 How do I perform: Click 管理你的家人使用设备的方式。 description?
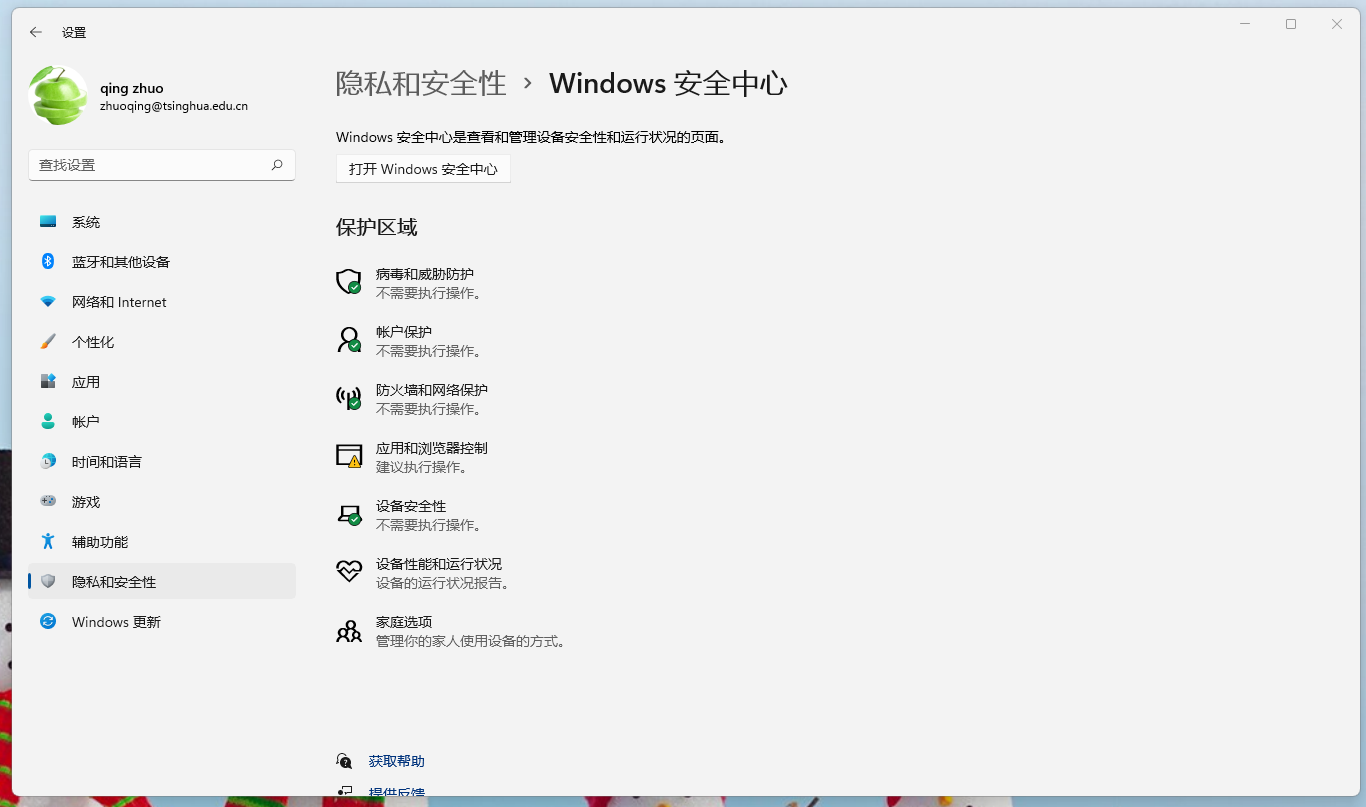point(471,641)
